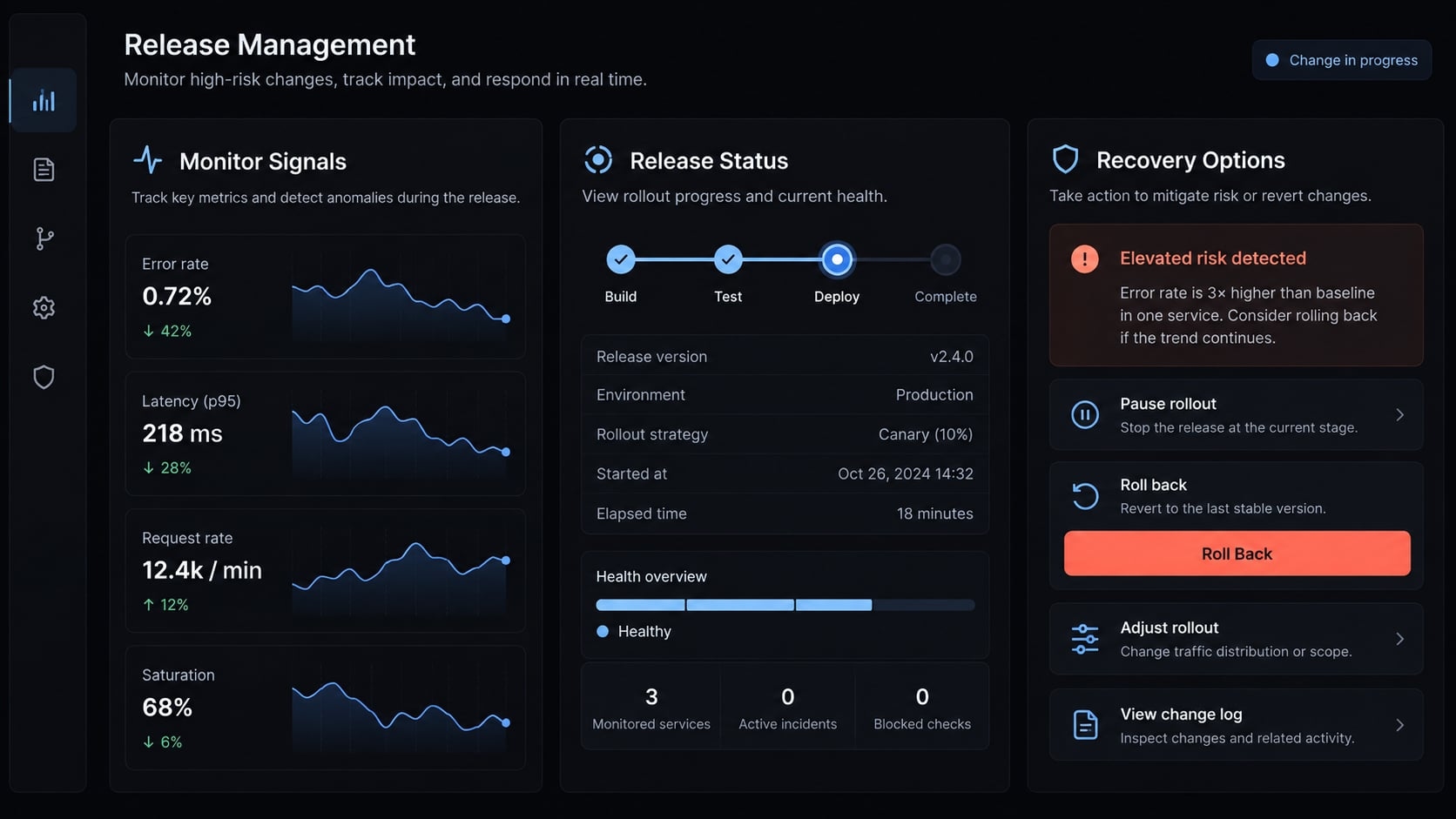Click the pulse icon beside Monitor Signals
The height and width of the screenshot is (819, 1456).
click(x=148, y=160)
